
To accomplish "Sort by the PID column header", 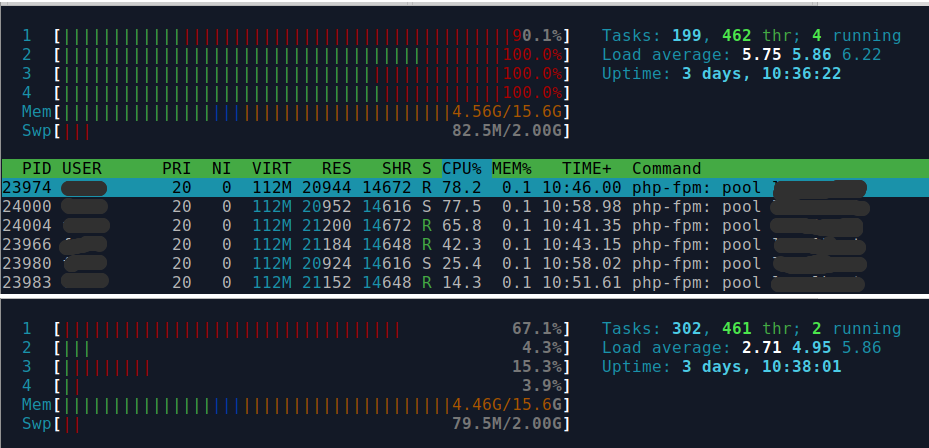I will [x=26, y=168].
